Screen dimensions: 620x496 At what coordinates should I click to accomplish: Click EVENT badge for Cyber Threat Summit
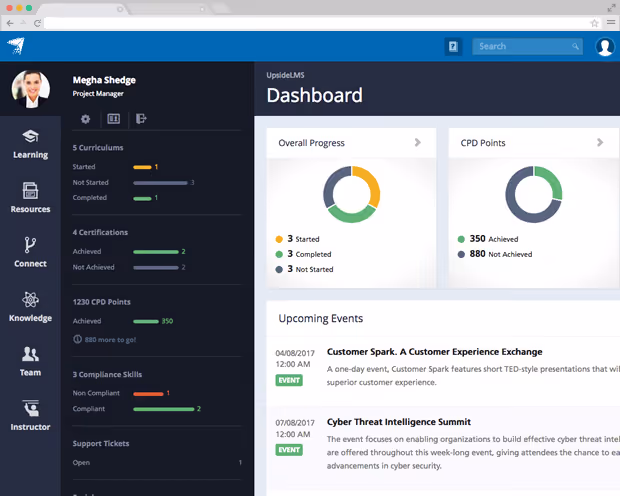click(x=289, y=450)
